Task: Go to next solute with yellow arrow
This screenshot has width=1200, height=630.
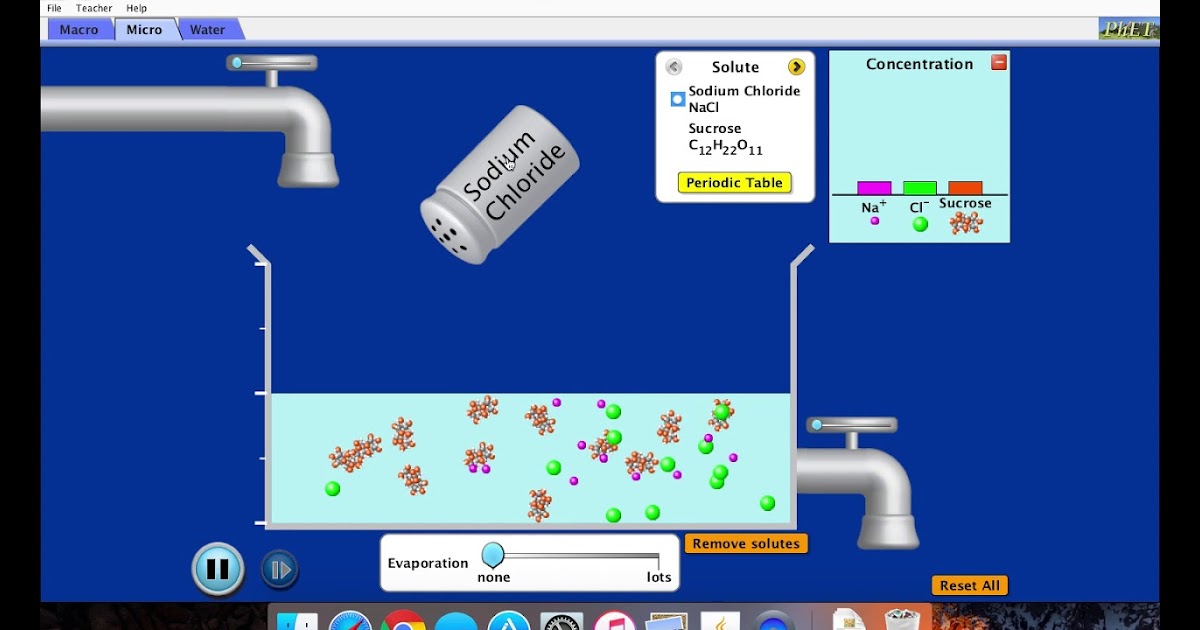Action: [x=796, y=67]
